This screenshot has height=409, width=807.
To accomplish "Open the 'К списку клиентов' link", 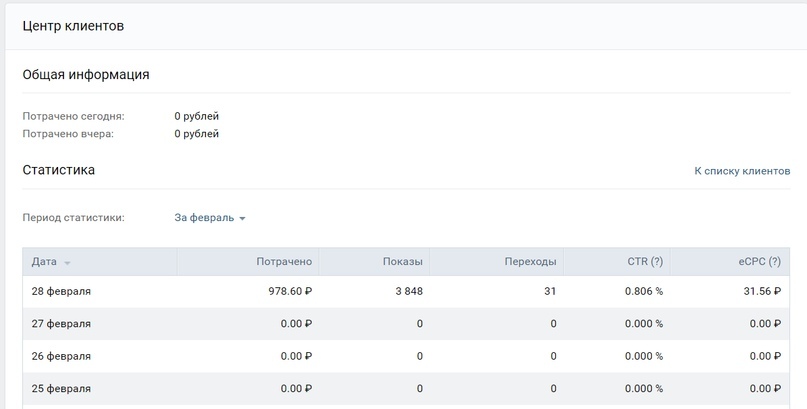I will [742, 171].
